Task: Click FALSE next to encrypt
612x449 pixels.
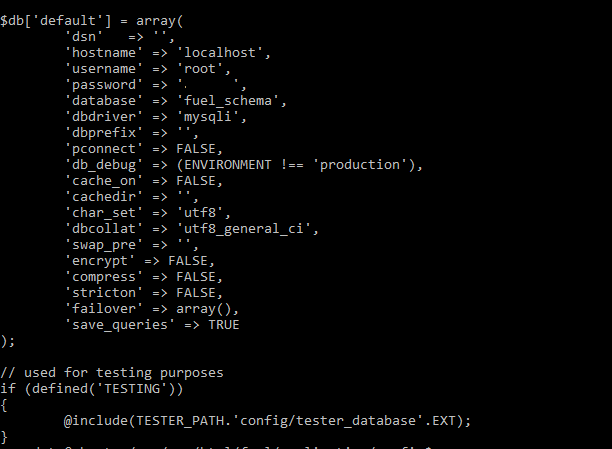Action: (188, 261)
